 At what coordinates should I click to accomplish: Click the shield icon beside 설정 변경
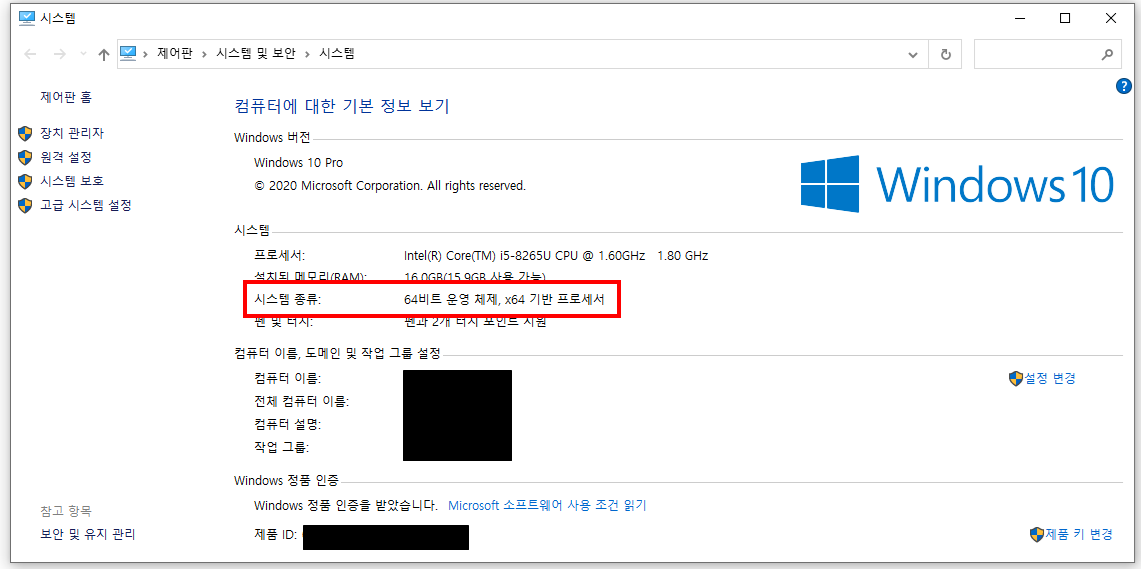click(x=1016, y=378)
